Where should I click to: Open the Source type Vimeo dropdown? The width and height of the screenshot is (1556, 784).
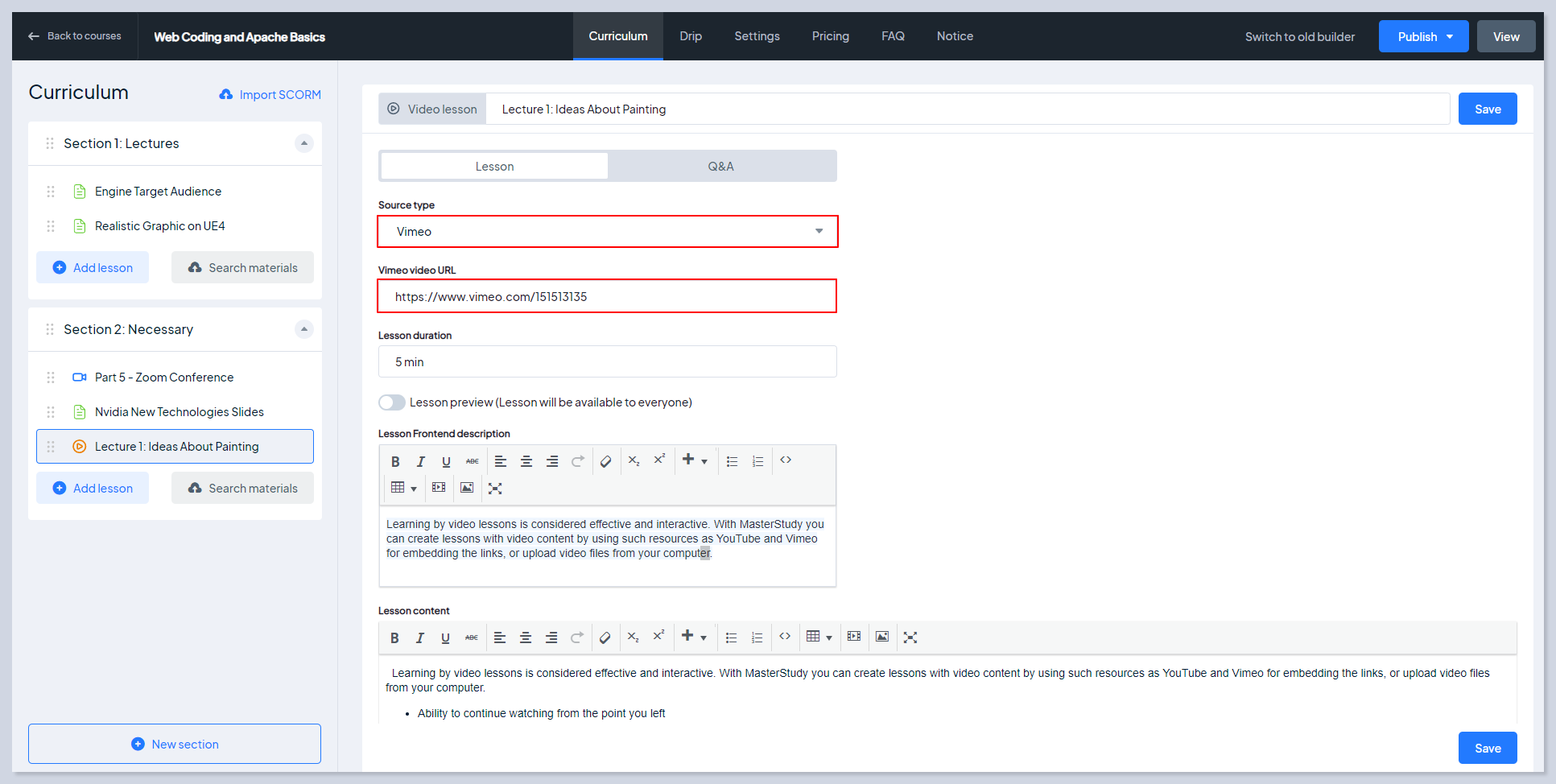point(608,231)
